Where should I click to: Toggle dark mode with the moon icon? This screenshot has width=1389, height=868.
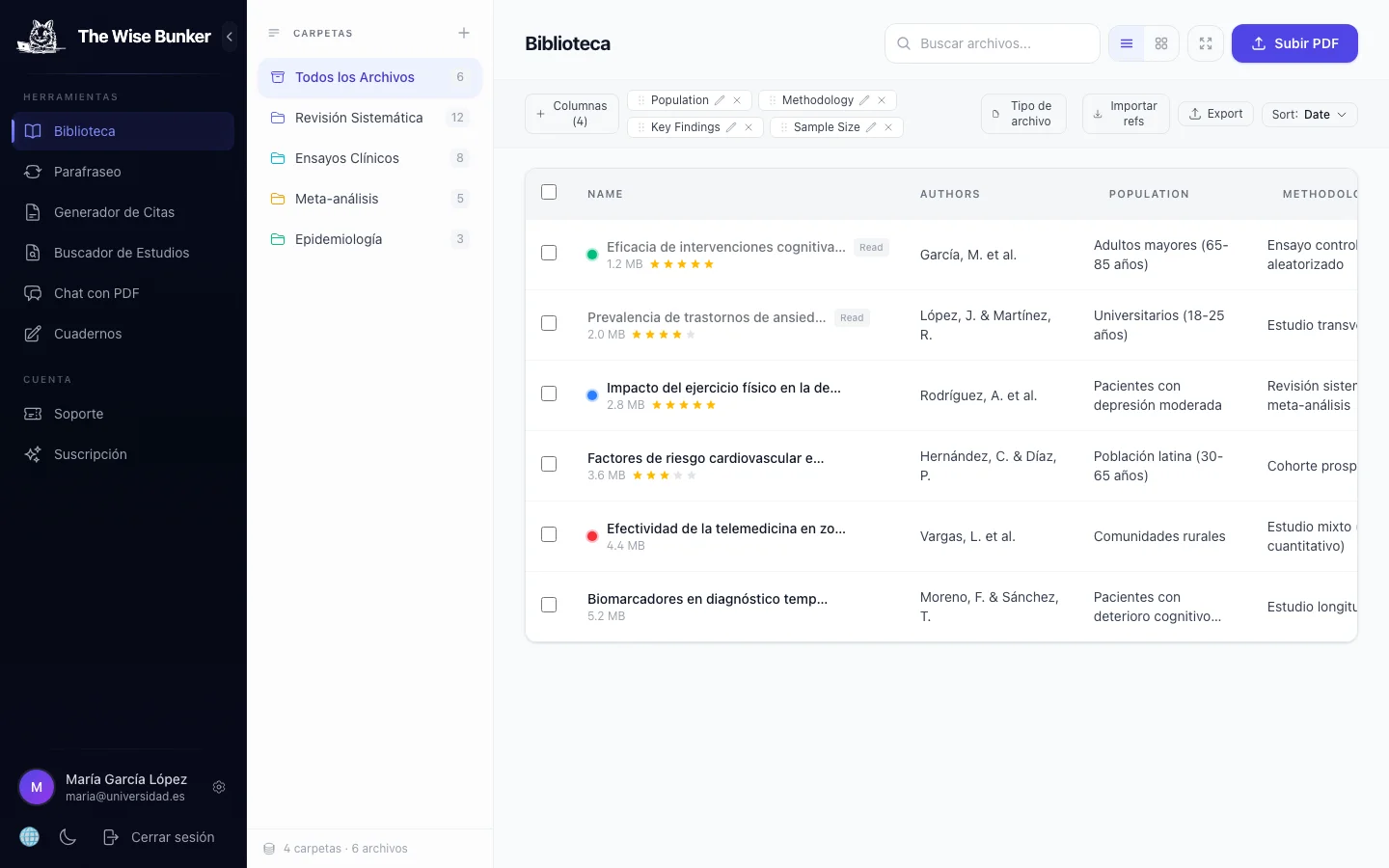click(68, 837)
